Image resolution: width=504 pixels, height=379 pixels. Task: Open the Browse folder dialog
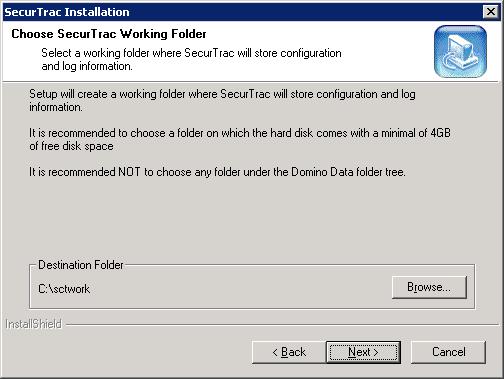point(429,287)
